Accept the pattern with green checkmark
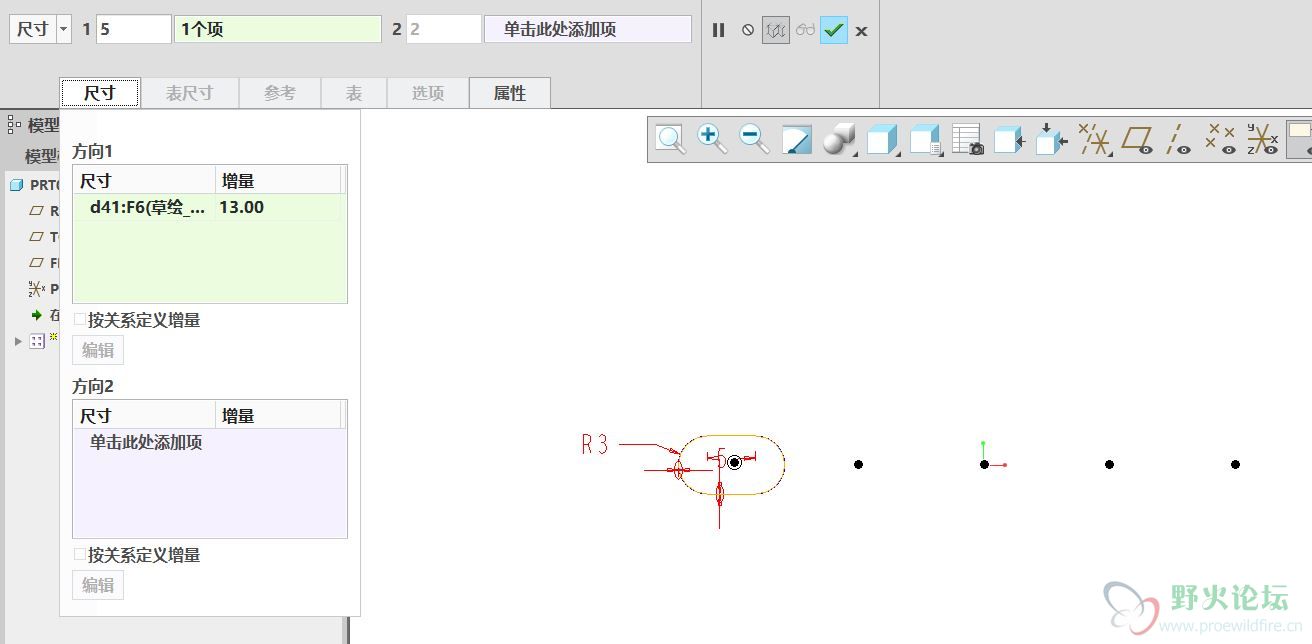The height and width of the screenshot is (644, 1312). (x=834, y=30)
